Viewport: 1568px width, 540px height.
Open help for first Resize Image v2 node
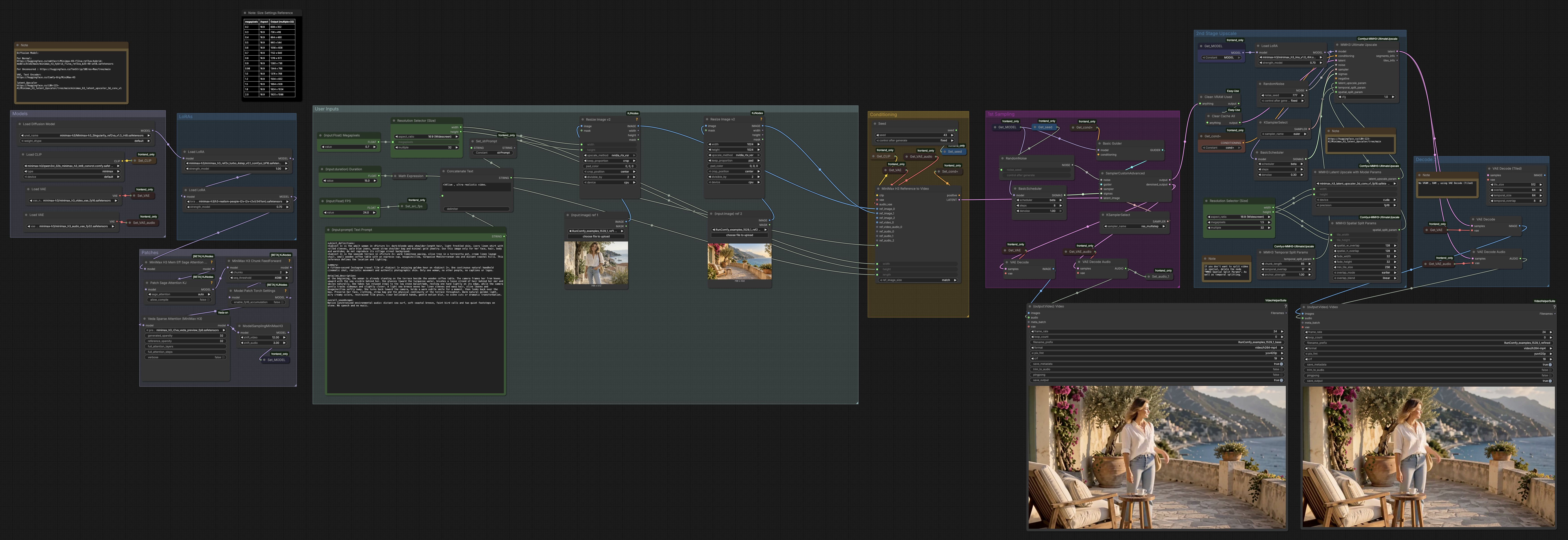tap(637, 119)
